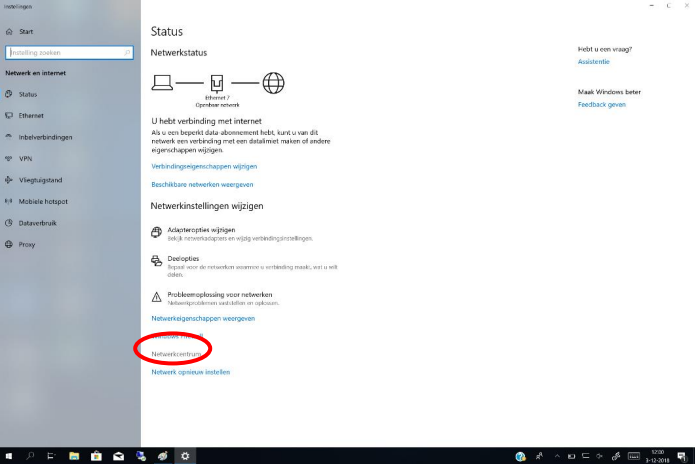Click the Start home icon in sidebar

8,32
